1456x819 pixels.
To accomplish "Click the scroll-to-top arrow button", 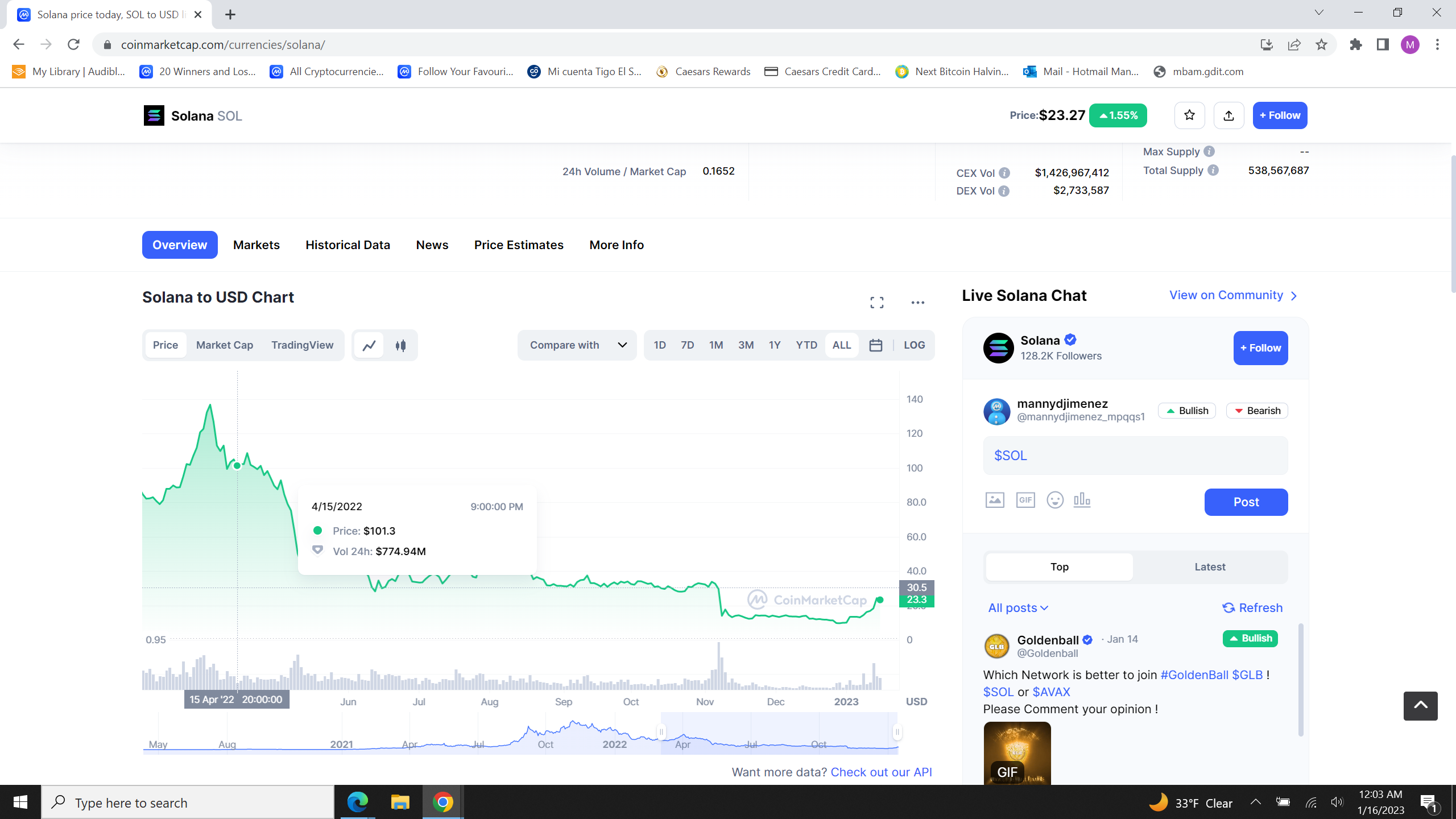I will (x=1420, y=706).
